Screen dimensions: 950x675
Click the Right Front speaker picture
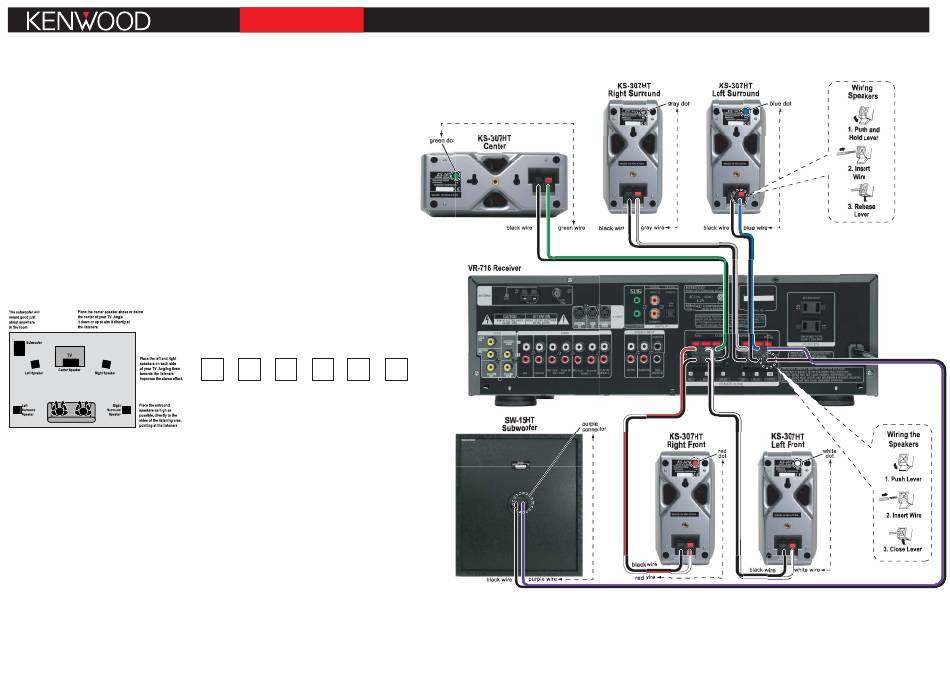685,508
